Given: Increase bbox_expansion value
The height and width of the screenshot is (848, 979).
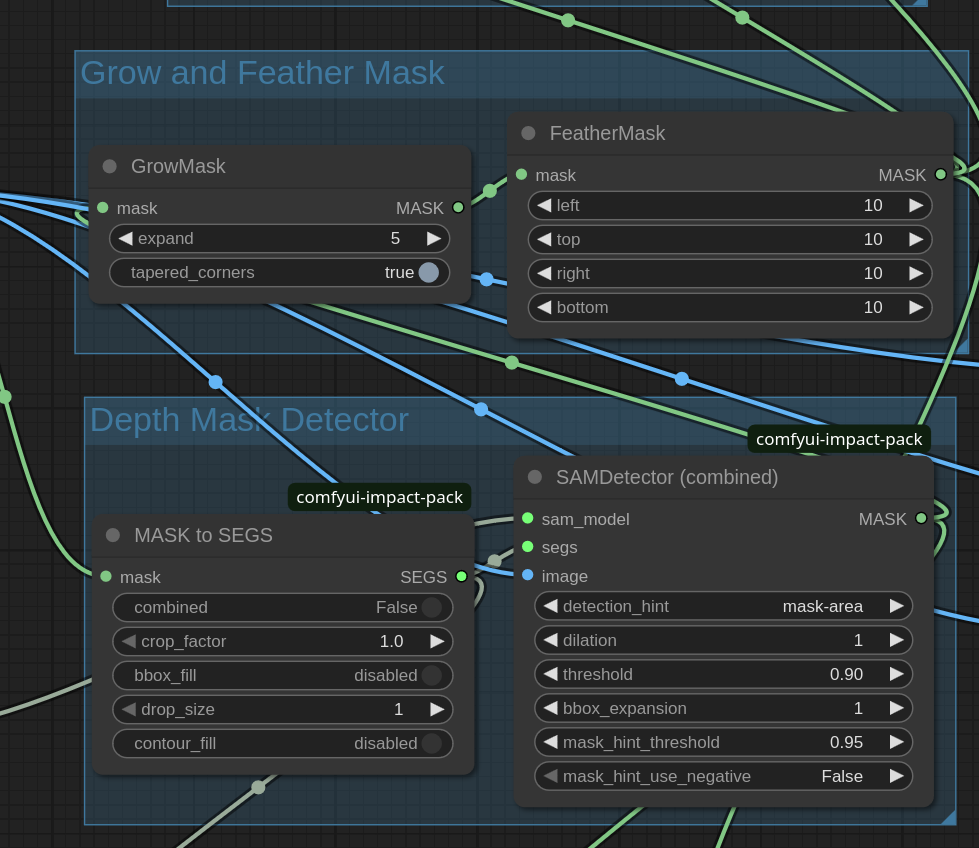Looking at the screenshot, I should (897, 708).
